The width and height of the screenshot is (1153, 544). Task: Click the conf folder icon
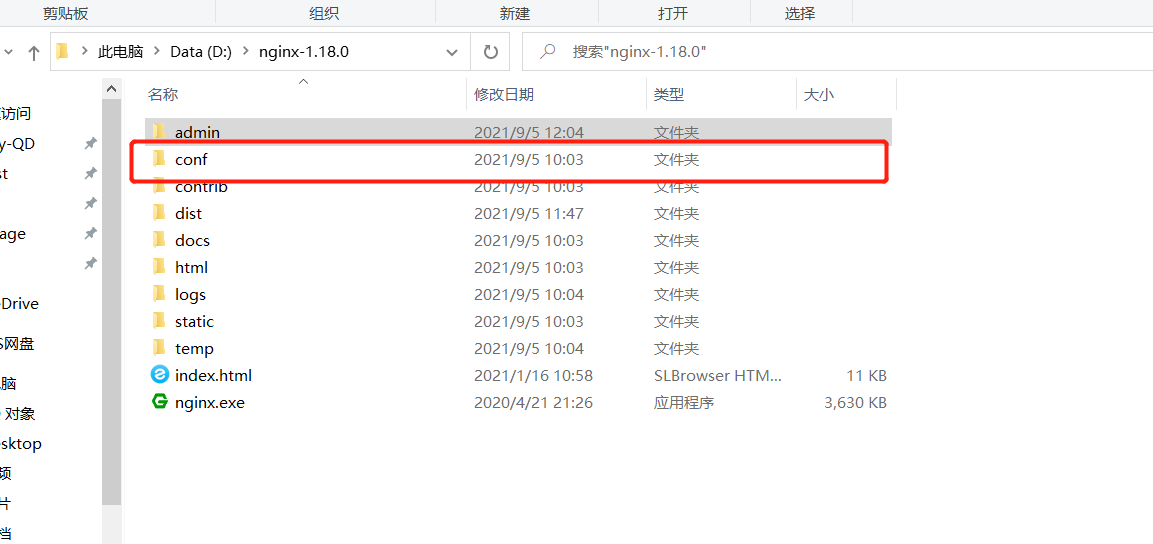pos(159,159)
